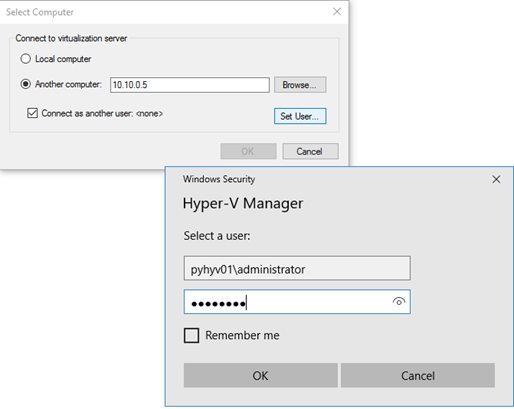The height and width of the screenshot is (409, 514).
Task: Click the computer address field showing 10.10.0.5
Action: (x=190, y=85)
